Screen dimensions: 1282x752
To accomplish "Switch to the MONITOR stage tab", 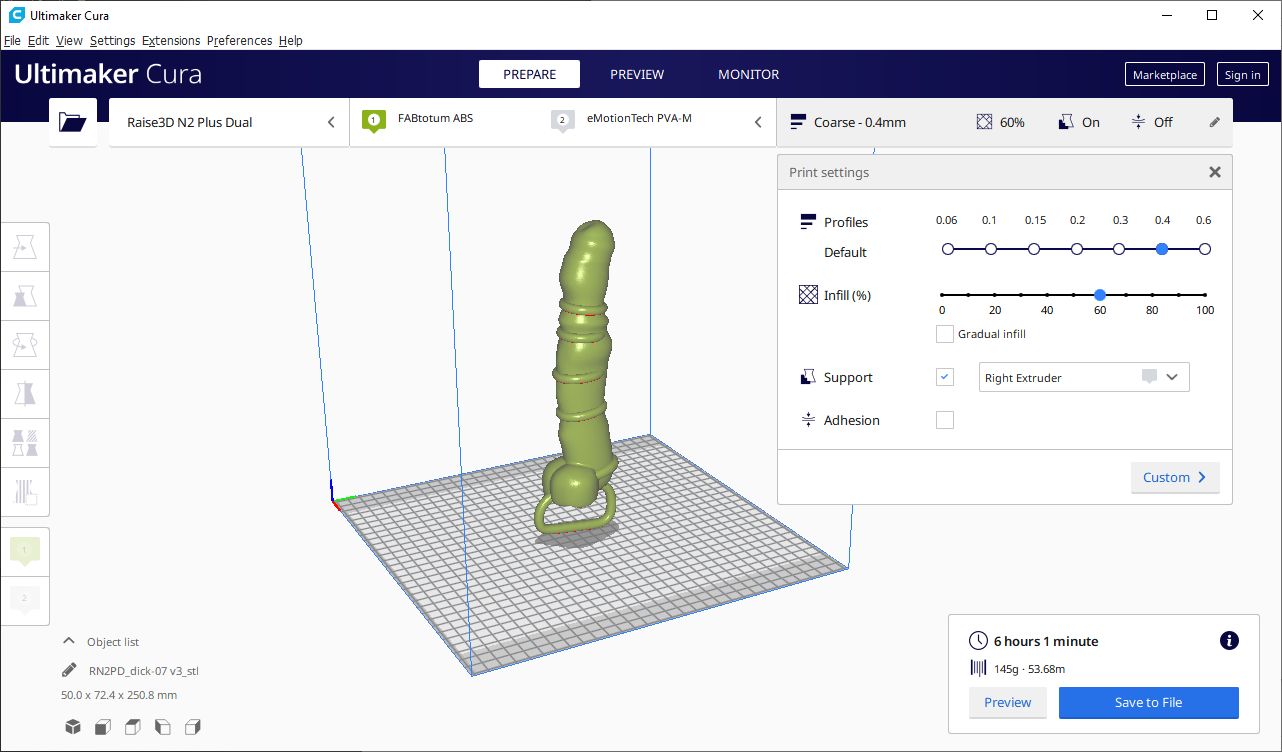I will [x=748, y=74].
